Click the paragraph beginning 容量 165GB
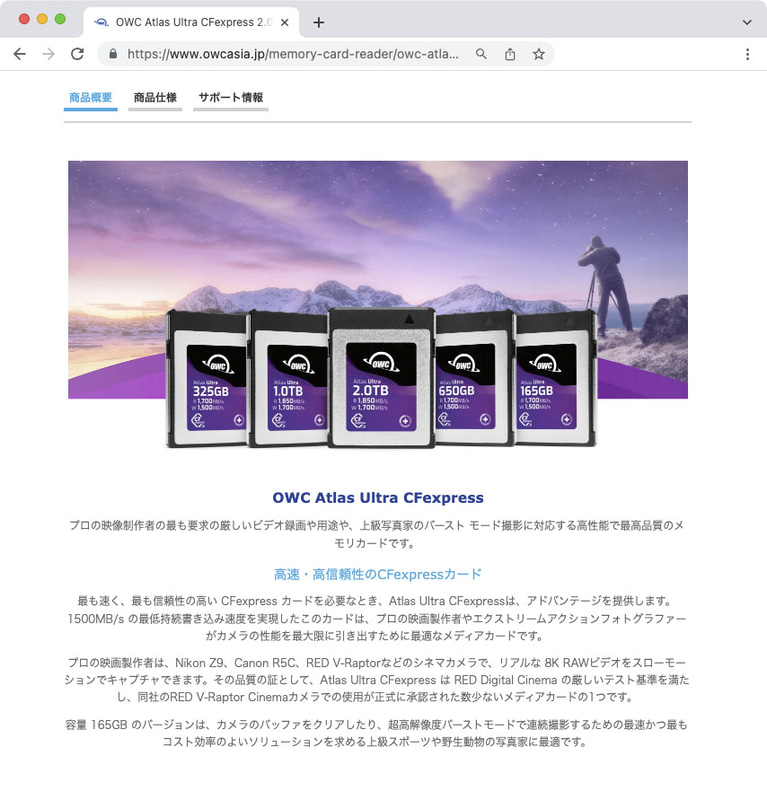The width and height of the screenshot is (767, 800). 377,733
